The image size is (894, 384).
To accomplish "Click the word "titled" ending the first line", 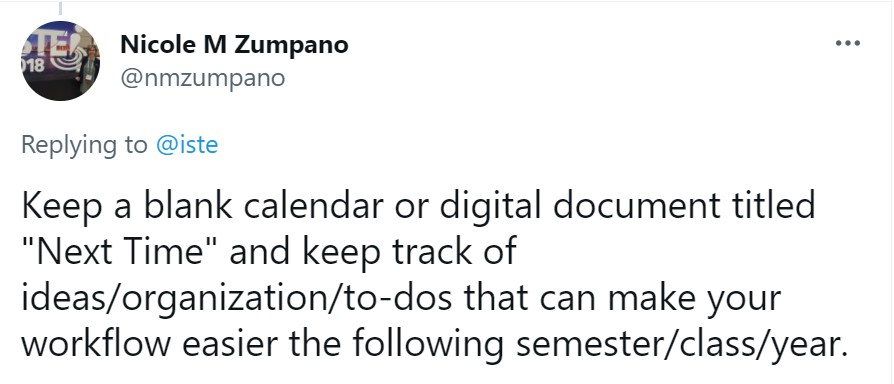I will pos(772,205).
